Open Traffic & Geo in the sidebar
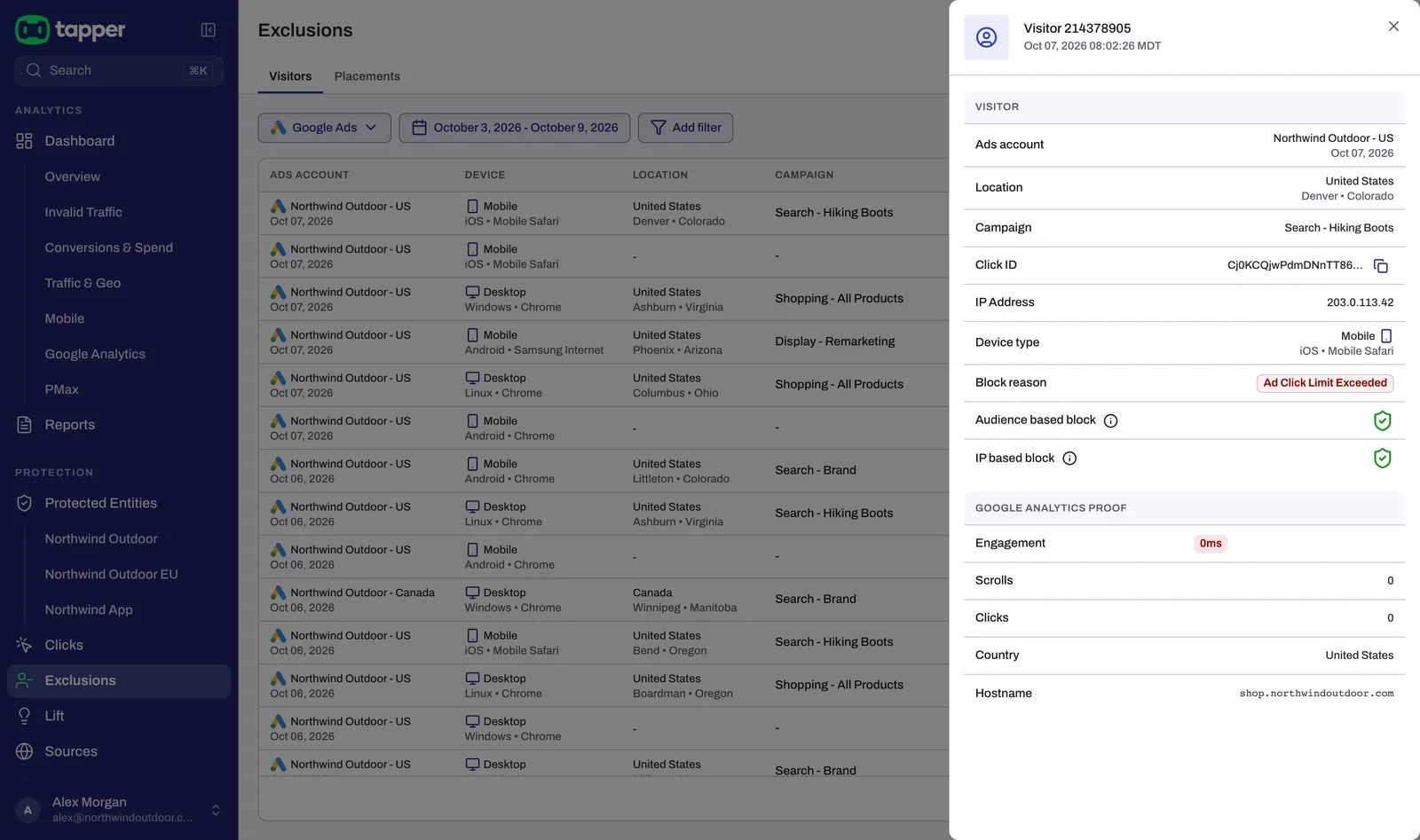Image resolution: width=1420 pixels, height=840 pixels. [83, 283]
